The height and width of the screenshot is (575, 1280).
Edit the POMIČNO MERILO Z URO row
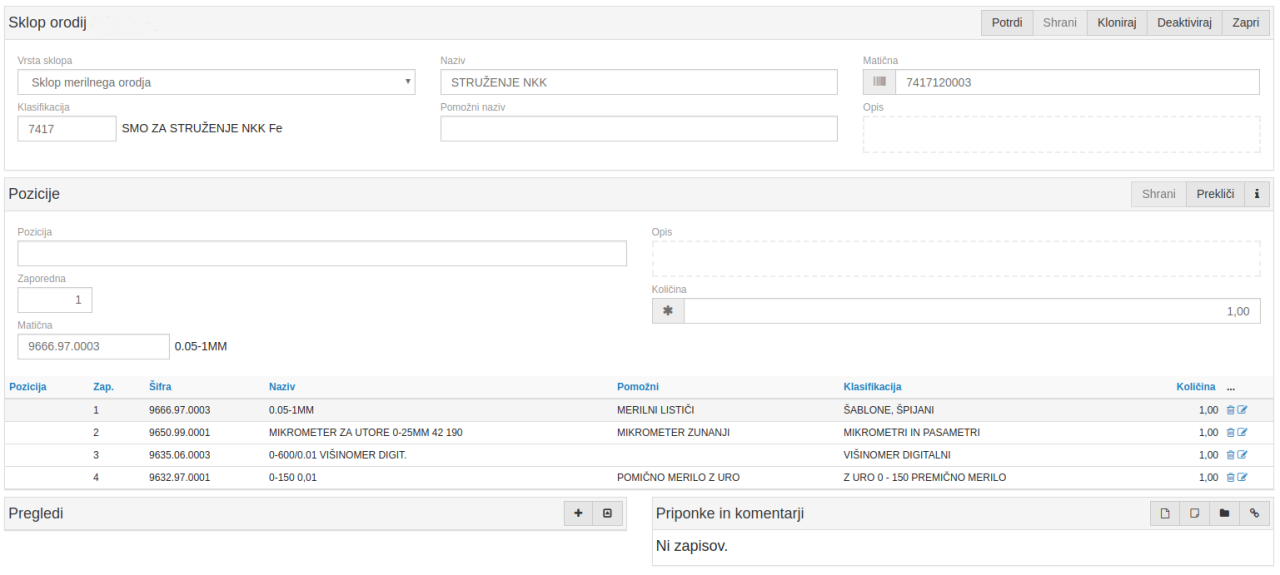pos(1243,478)
